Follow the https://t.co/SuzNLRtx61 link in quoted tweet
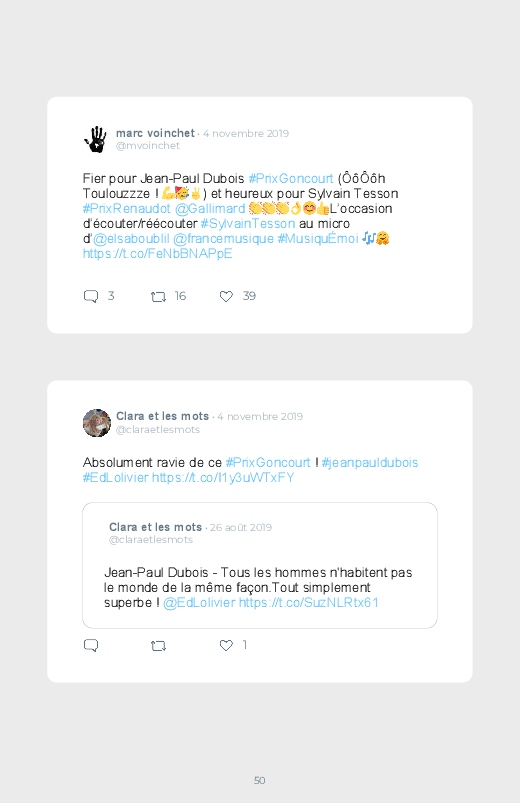 [309, 602]
